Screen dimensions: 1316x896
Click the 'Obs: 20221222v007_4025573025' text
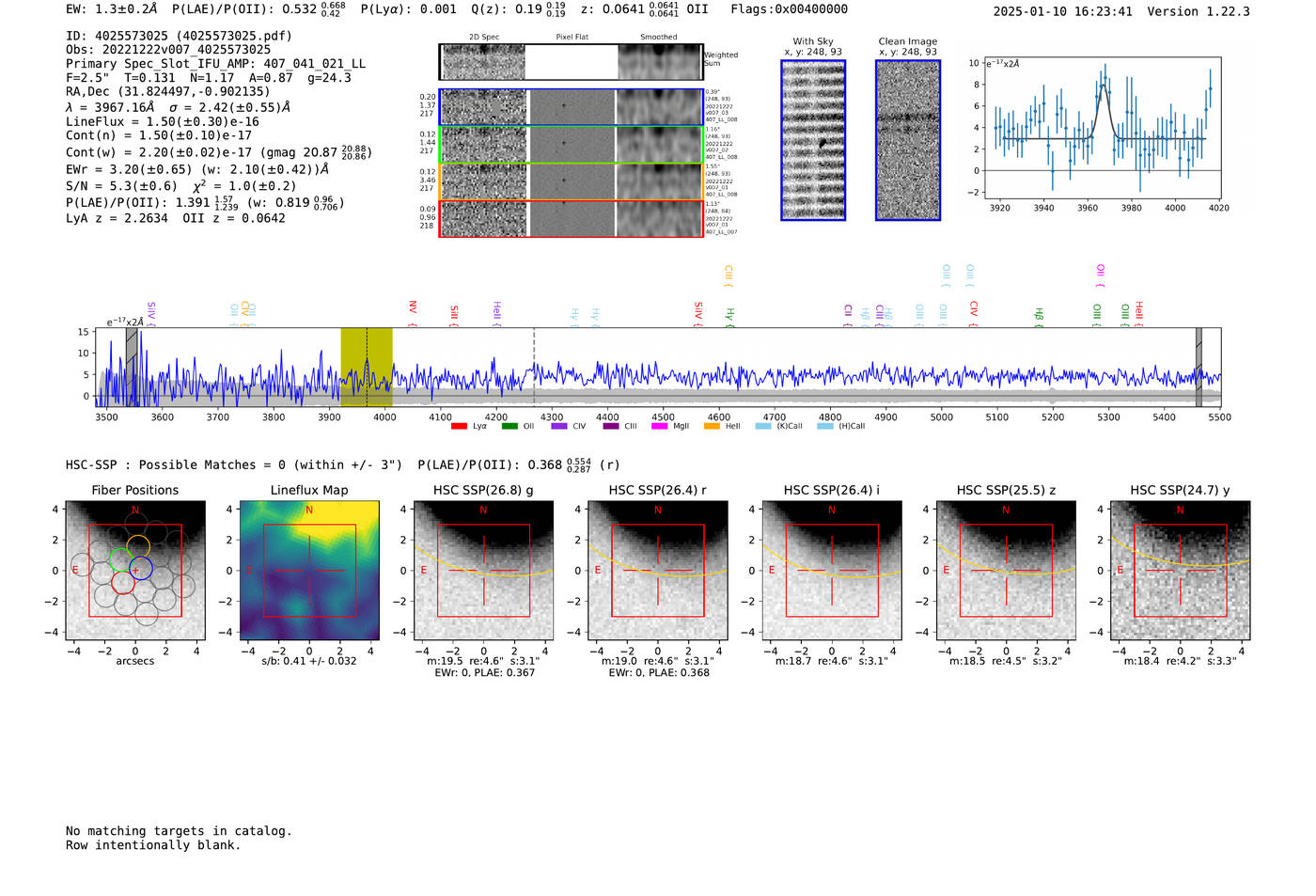pos(168,50)
